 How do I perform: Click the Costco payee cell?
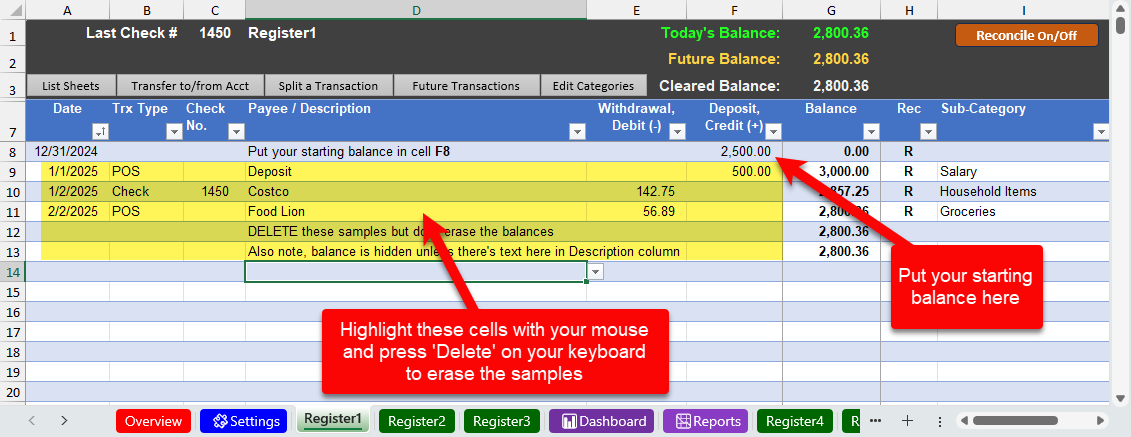tap(415, 192)
